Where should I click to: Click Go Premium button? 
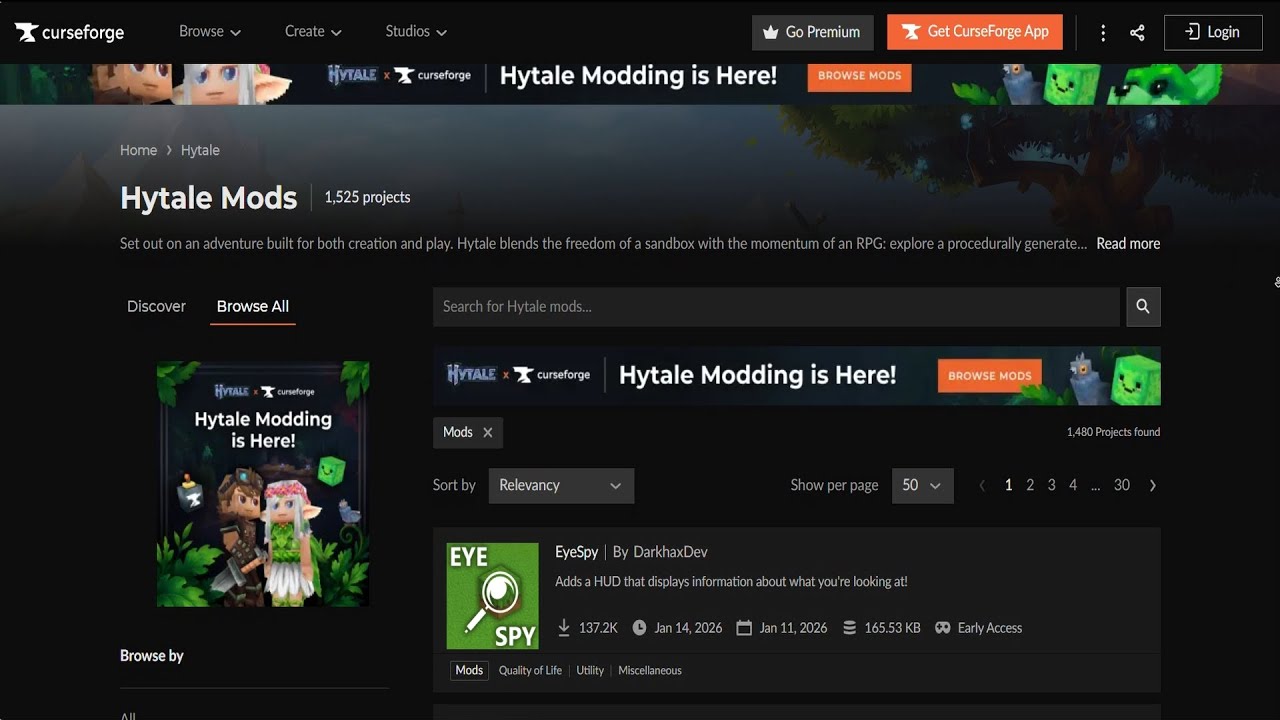click(x=812, y=32)
